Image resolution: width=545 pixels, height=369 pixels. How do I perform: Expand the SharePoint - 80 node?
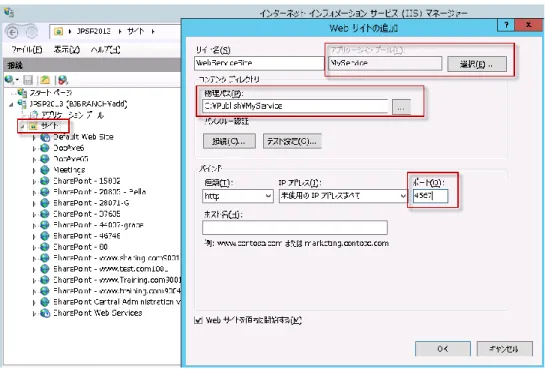34,248
